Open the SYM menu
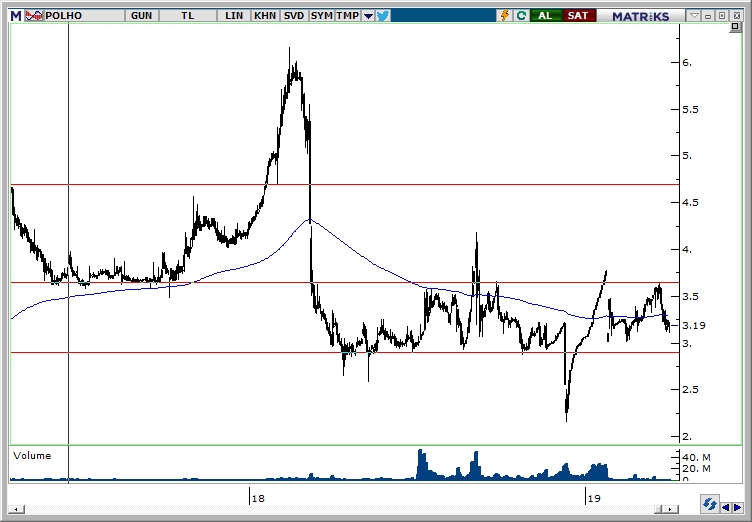752x522 pixels. [x=321, y=16]
